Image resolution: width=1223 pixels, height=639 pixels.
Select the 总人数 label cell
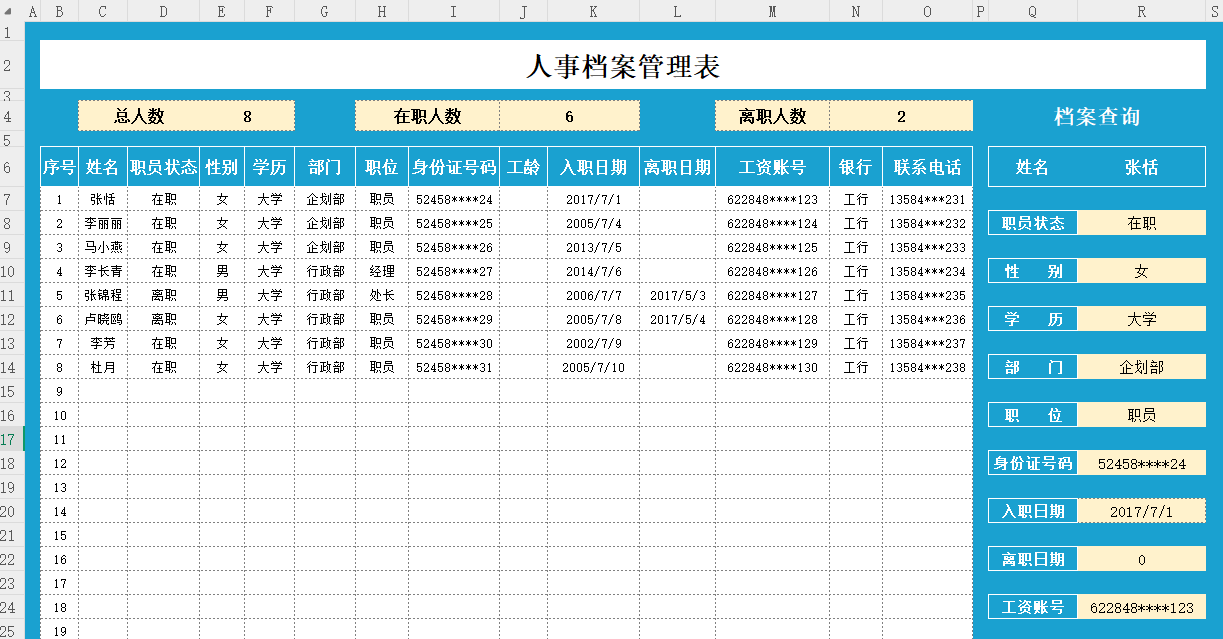(x=140, y=115)
